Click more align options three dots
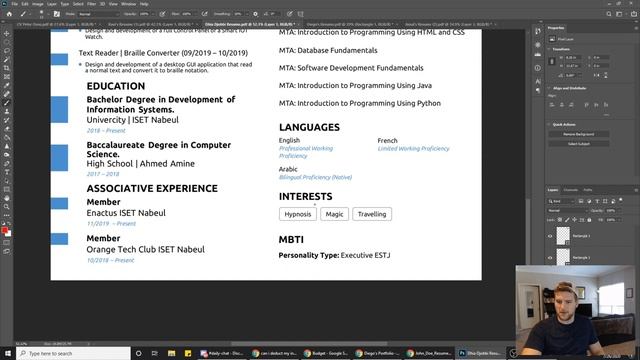 [606, 115]
